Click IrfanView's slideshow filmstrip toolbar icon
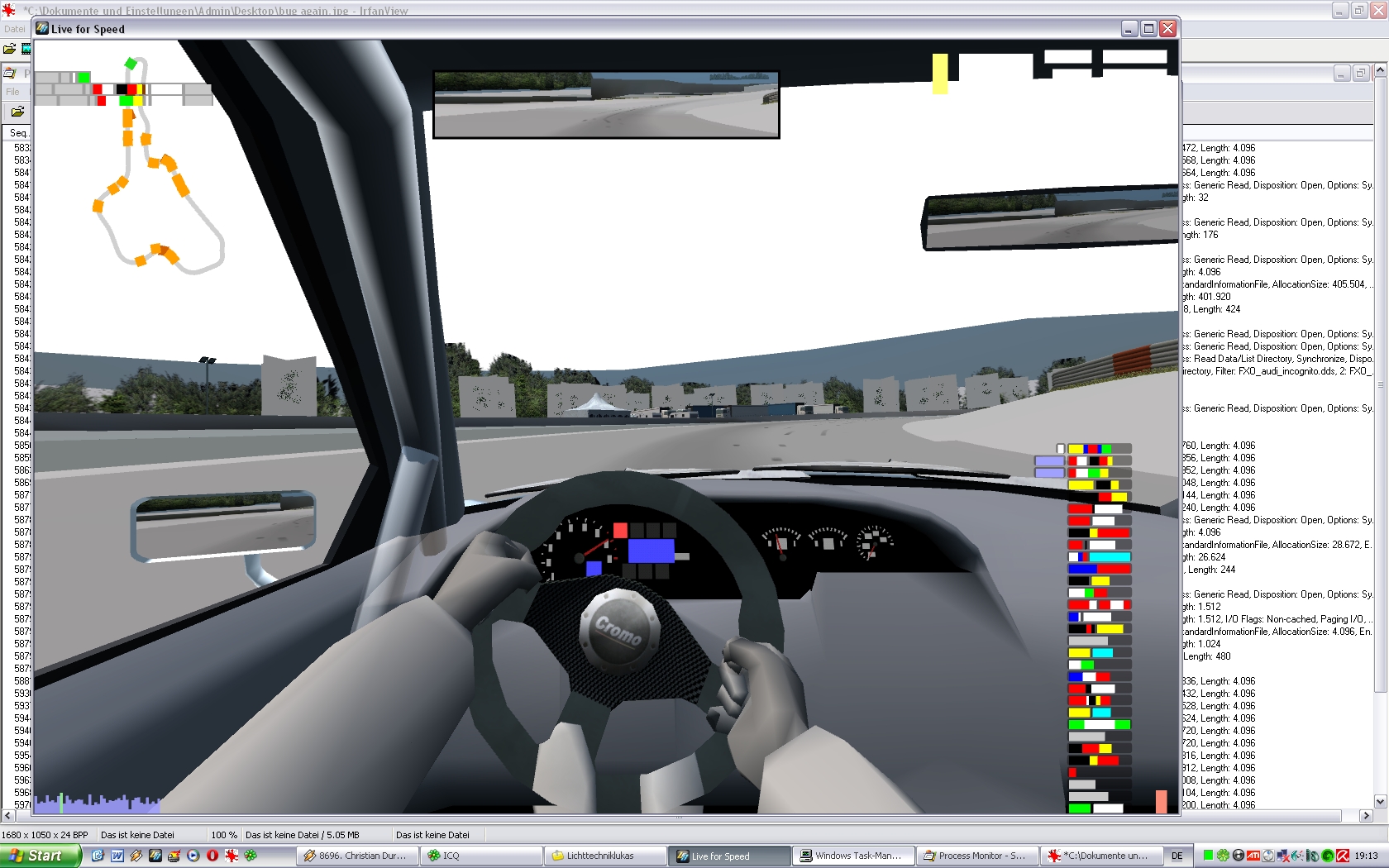 click(26, 49)
